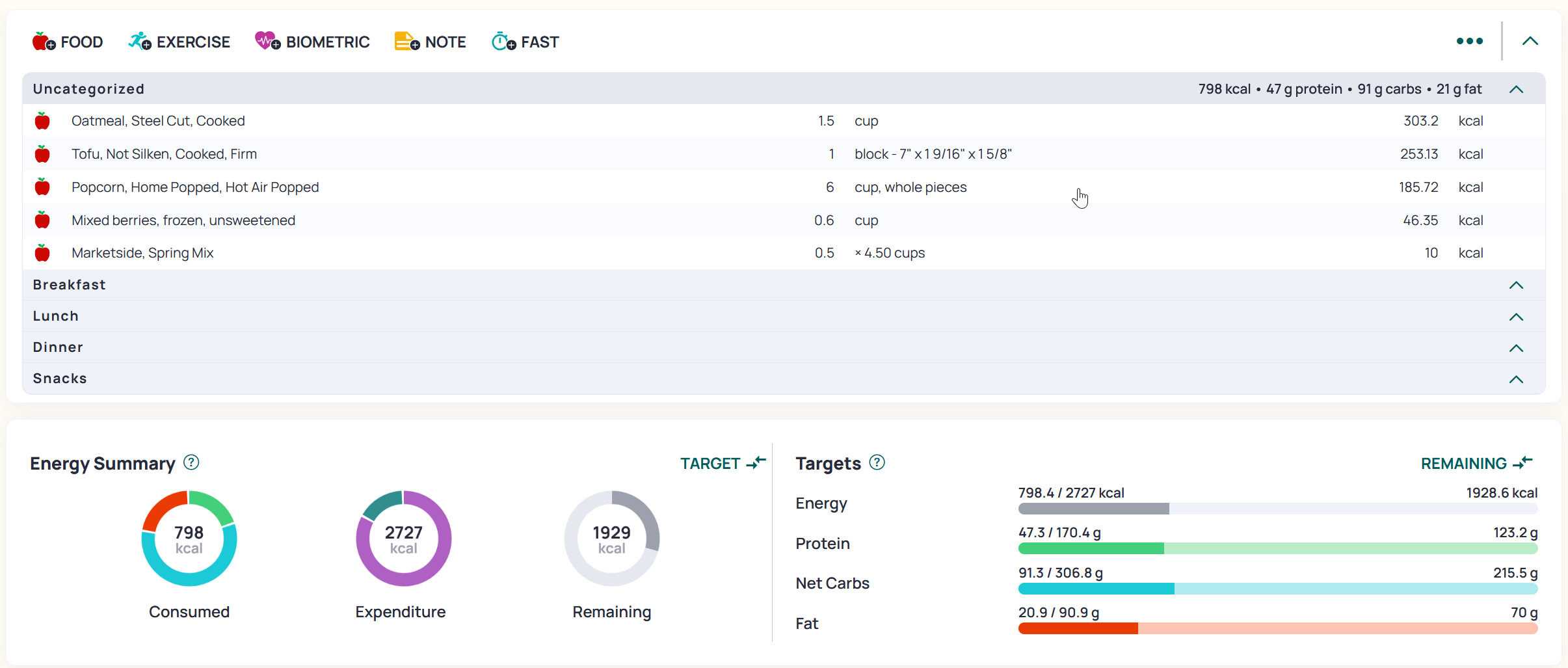Click the Energy progress bar

click(1278, 509)
